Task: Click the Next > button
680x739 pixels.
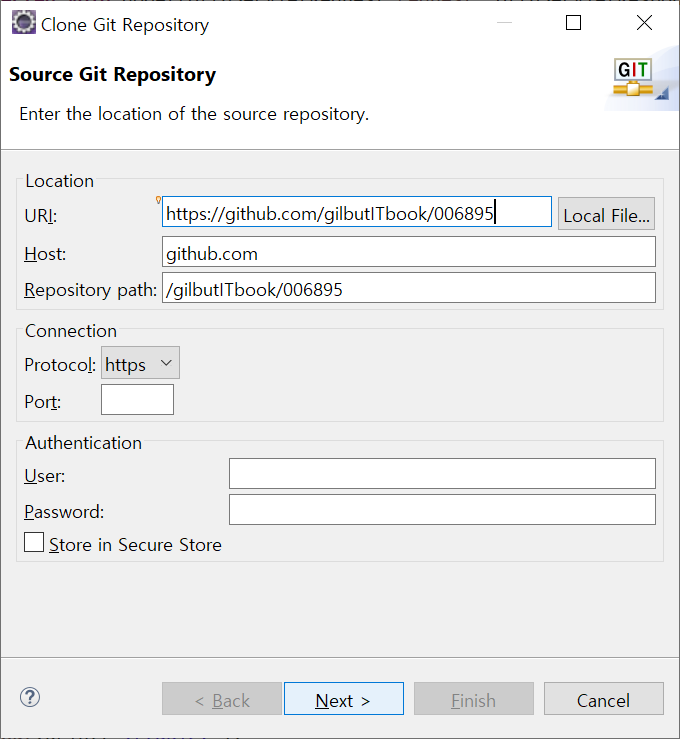Action: pyautogui.click(x=344, y=698)
